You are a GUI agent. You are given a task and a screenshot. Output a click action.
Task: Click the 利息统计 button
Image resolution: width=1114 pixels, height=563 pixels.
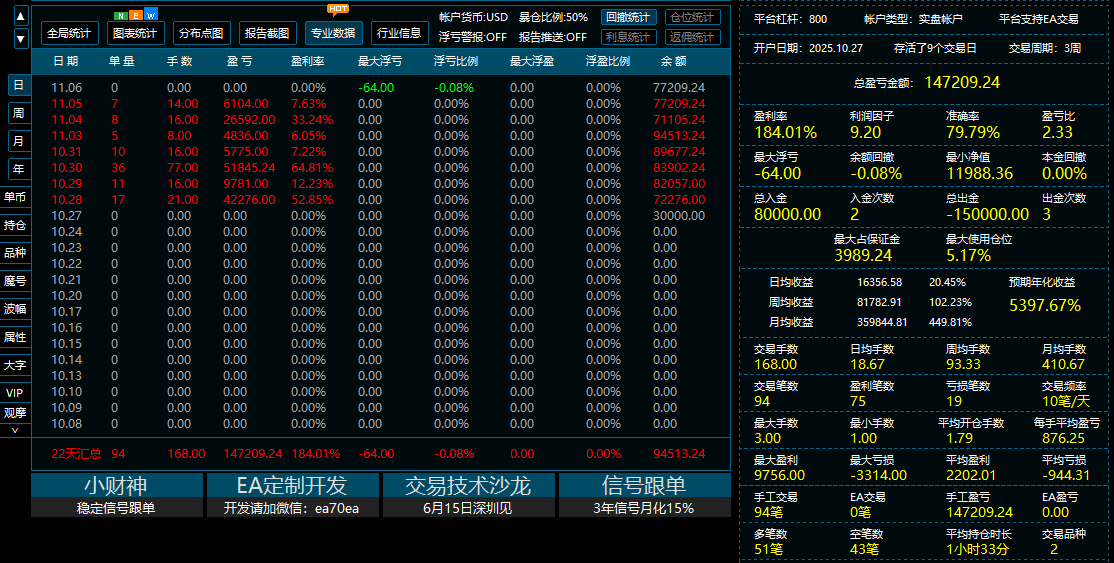pos(628,37)
